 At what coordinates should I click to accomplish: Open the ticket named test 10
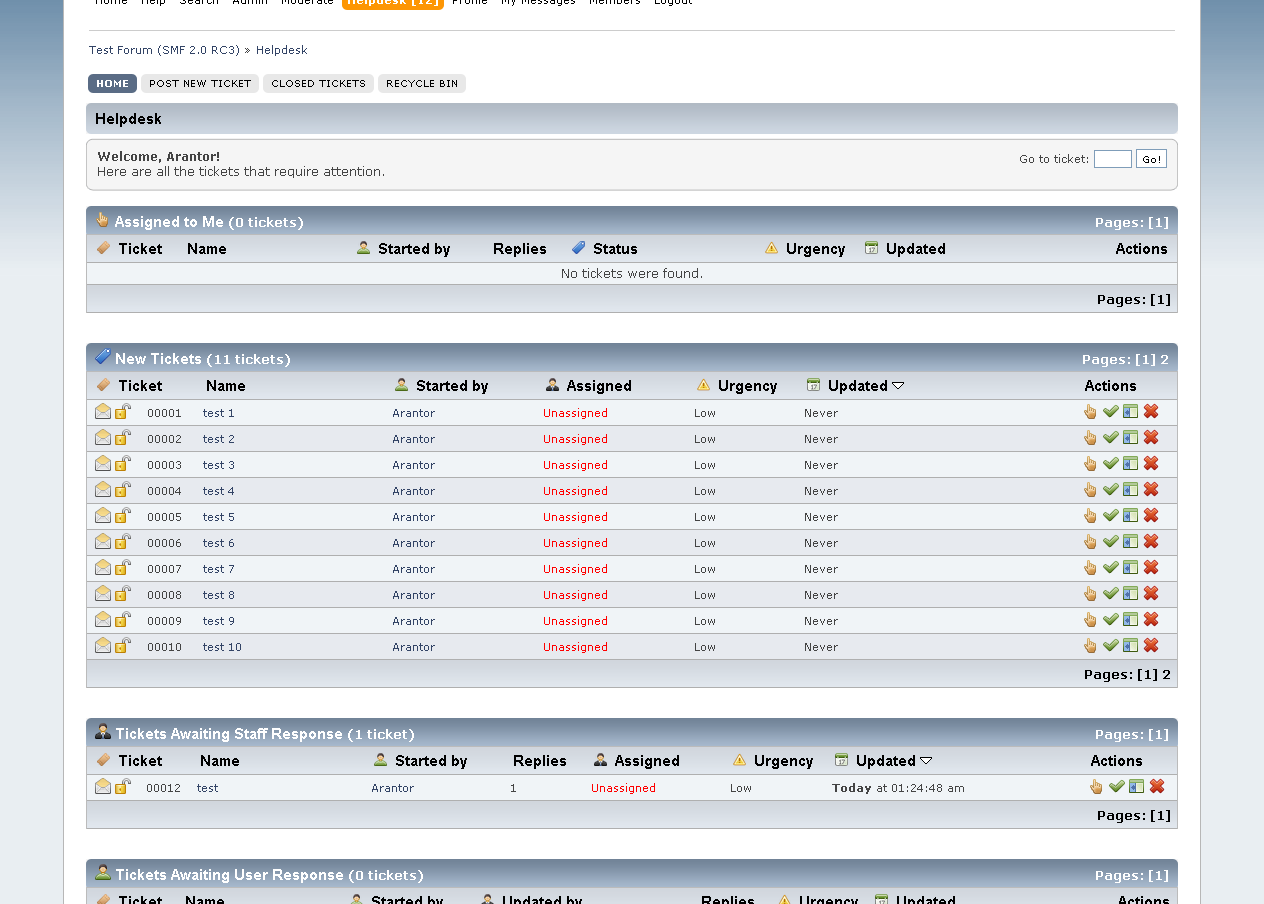pos(222,647)
